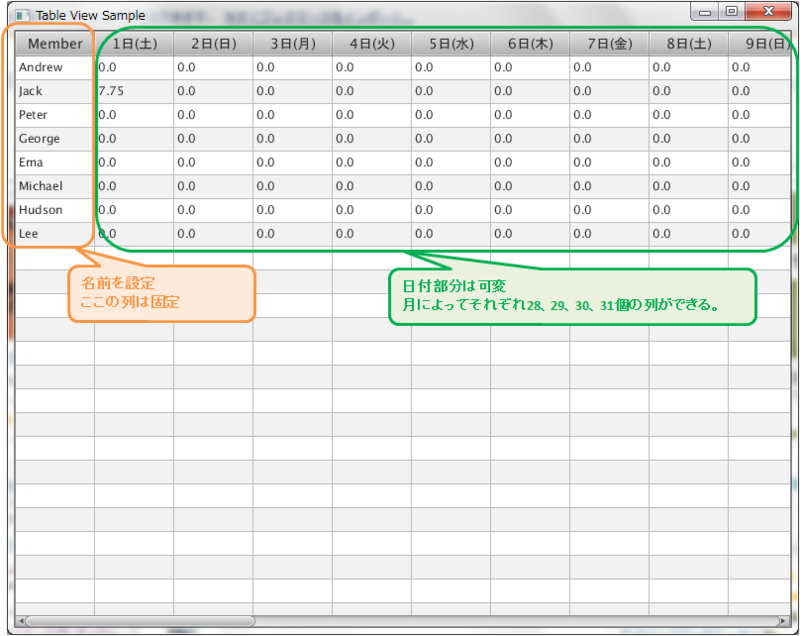
Task: Click Jack's 2日(日) value cell
Action: 213,91
